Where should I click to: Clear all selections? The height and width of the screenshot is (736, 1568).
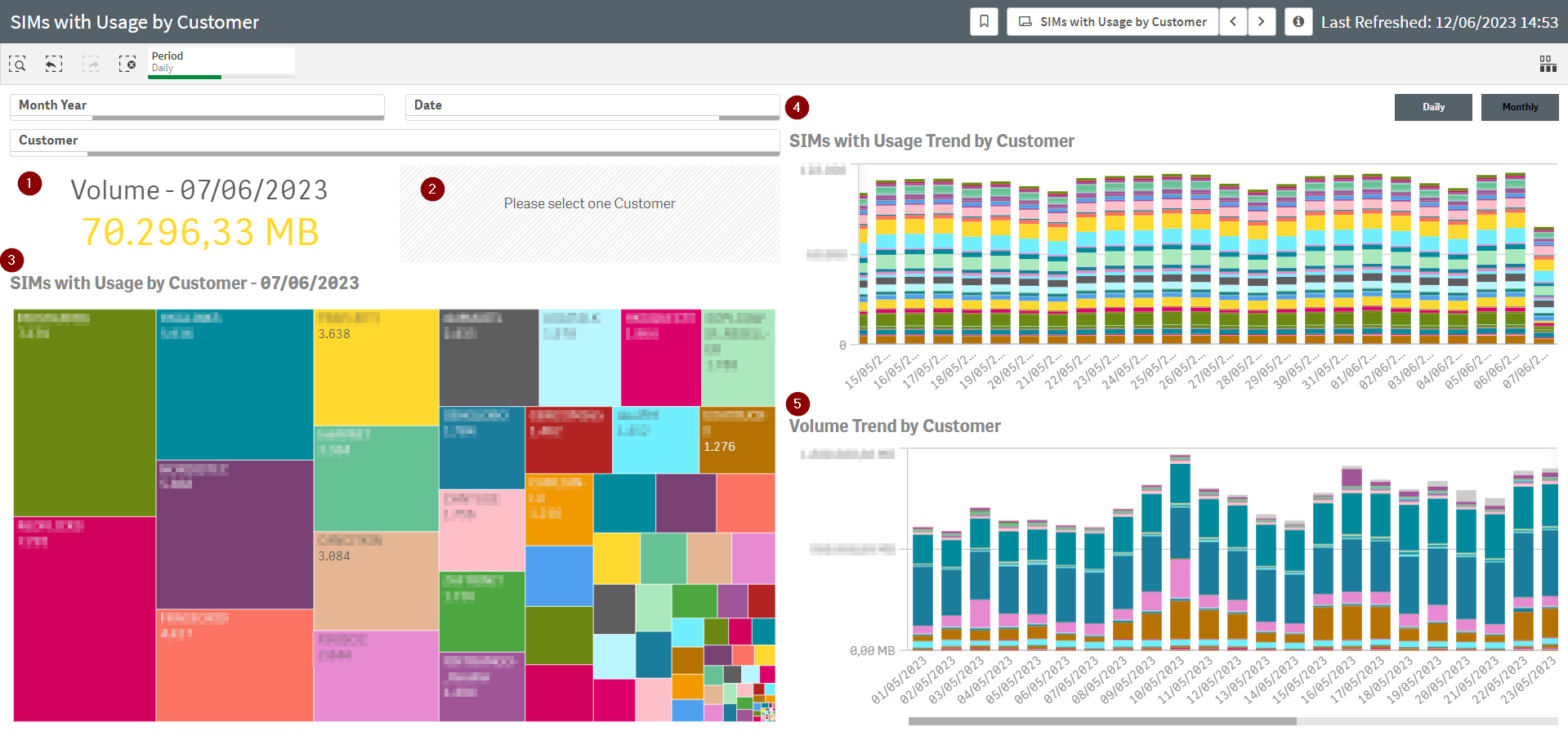point(127,64)
